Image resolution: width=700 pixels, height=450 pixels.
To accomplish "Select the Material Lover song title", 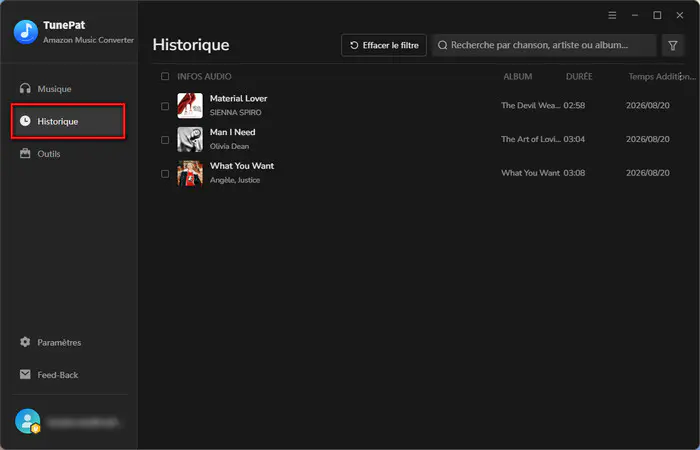I will click(x=238, y=98).
